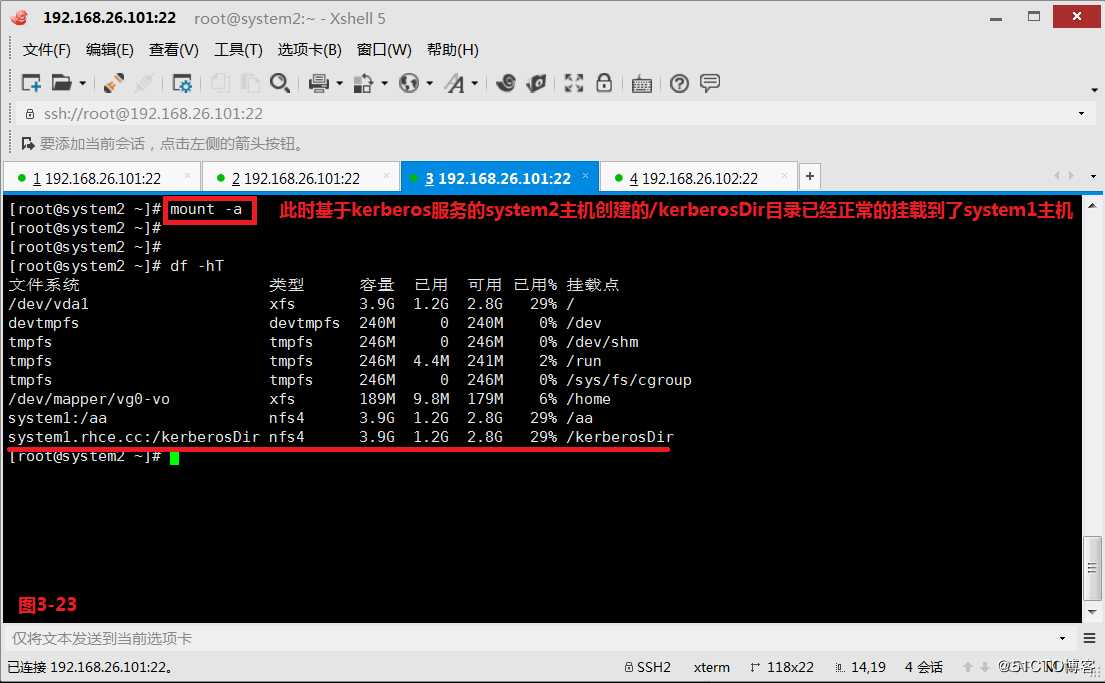Open the dropdown arrow beside Open folder
The width and height of the screenshot is (1105, 683).
tap(82, 83)
